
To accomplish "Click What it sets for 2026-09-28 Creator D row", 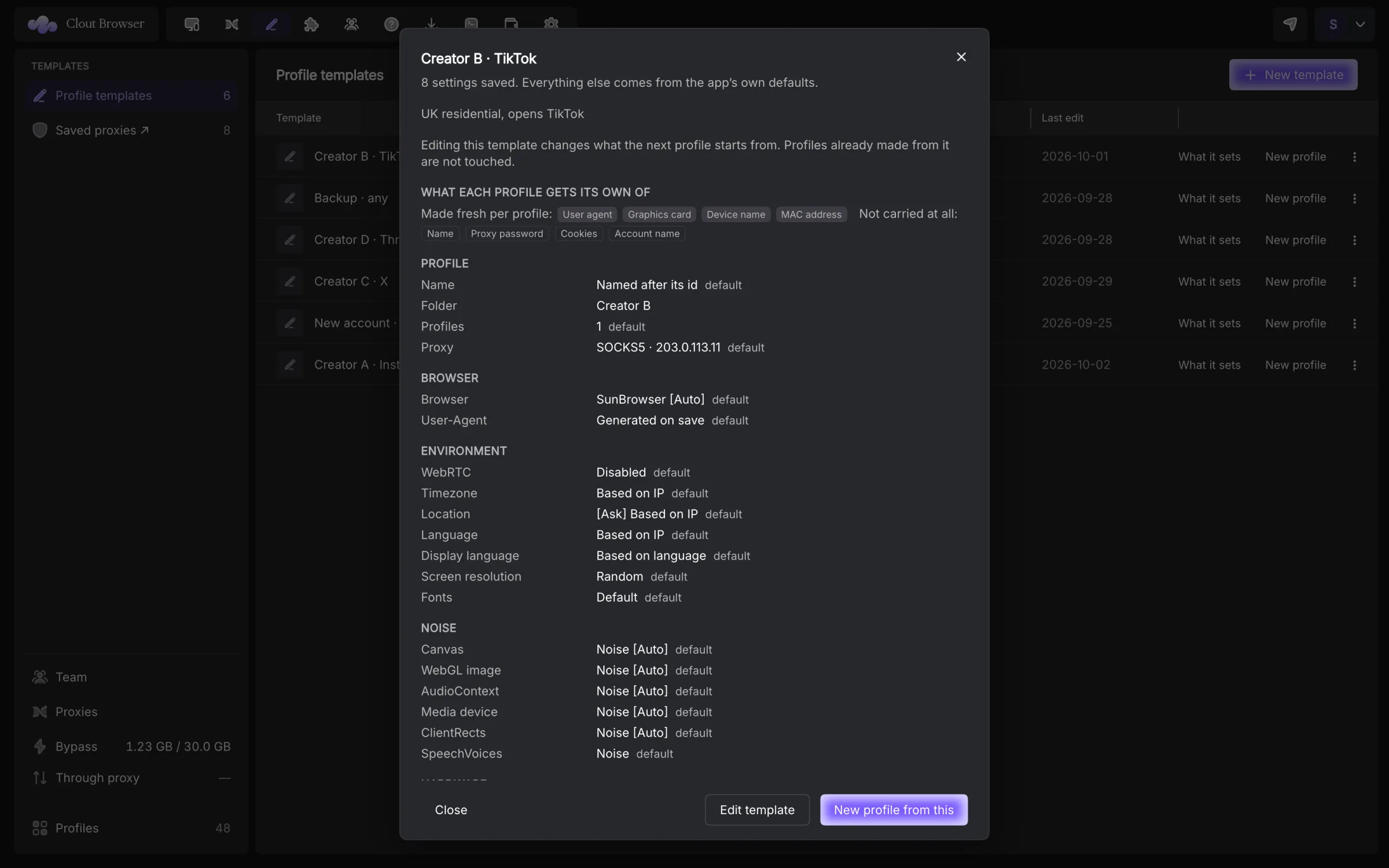I will point(1209,240).
